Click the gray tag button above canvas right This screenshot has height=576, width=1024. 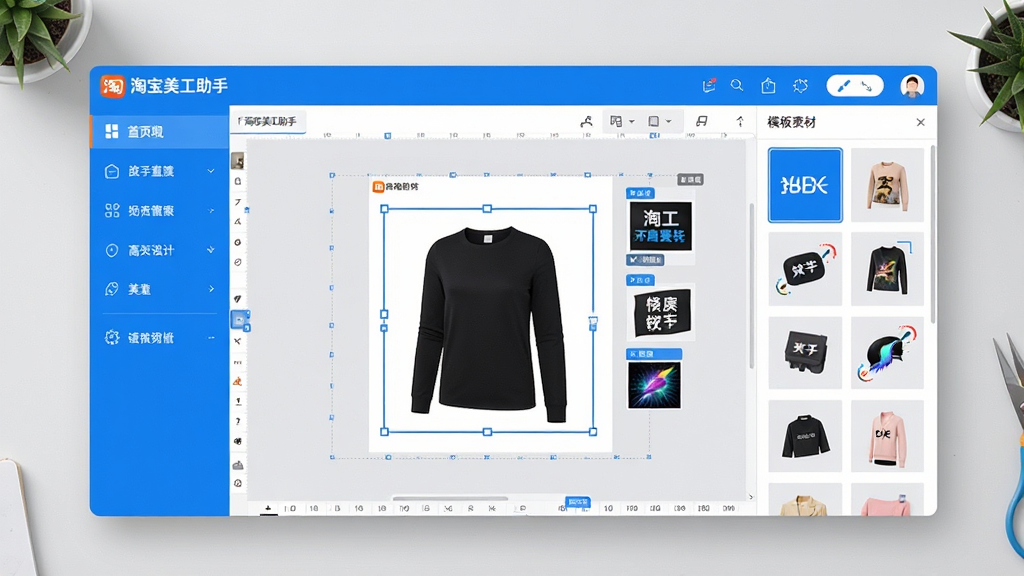[690, 179]
